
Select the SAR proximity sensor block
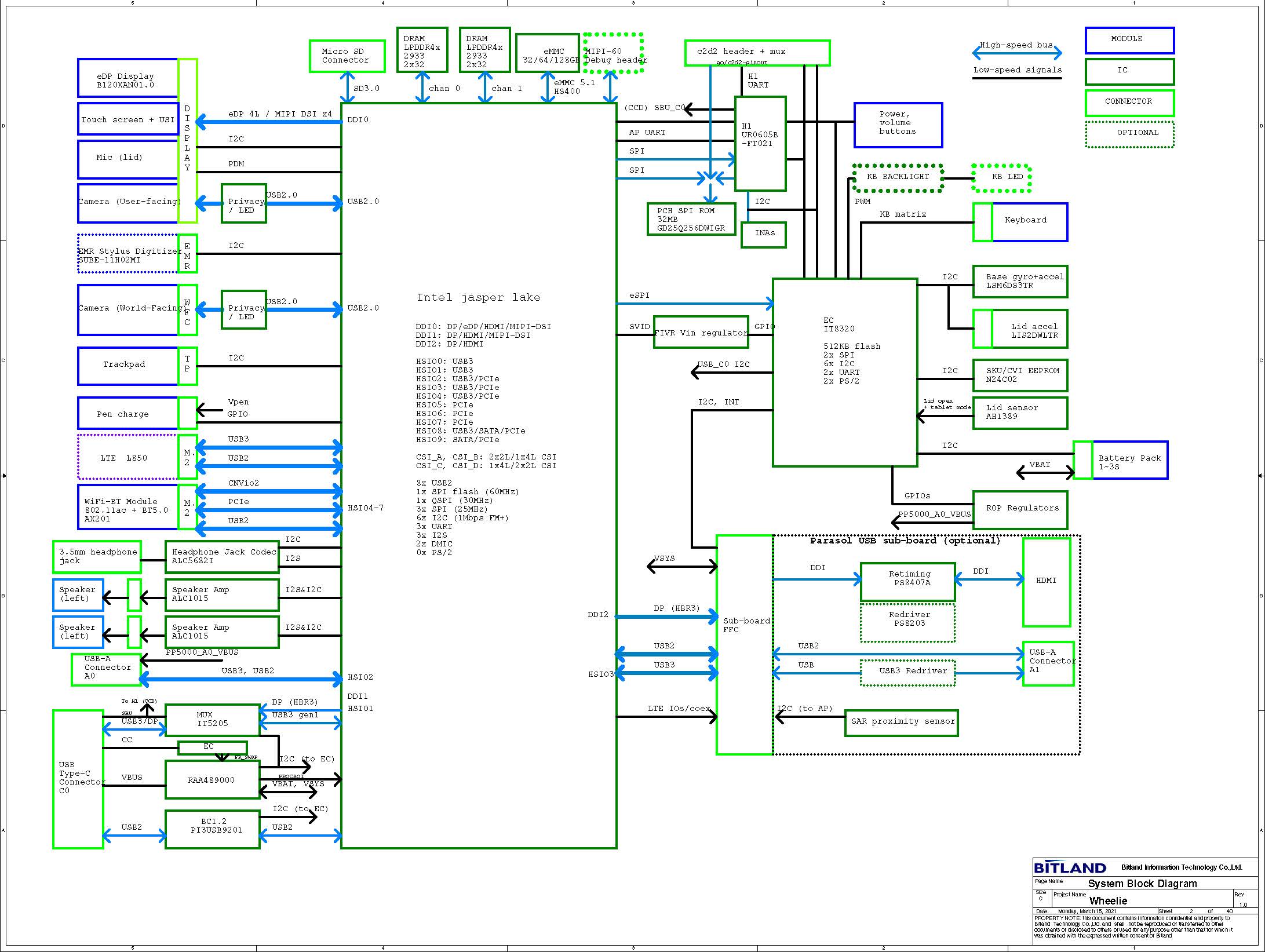pyautogui.click(x=901, y=723)
